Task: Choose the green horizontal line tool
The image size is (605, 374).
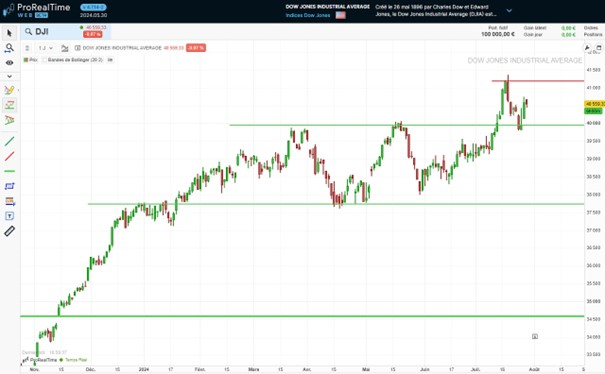Action: point(9,171)
